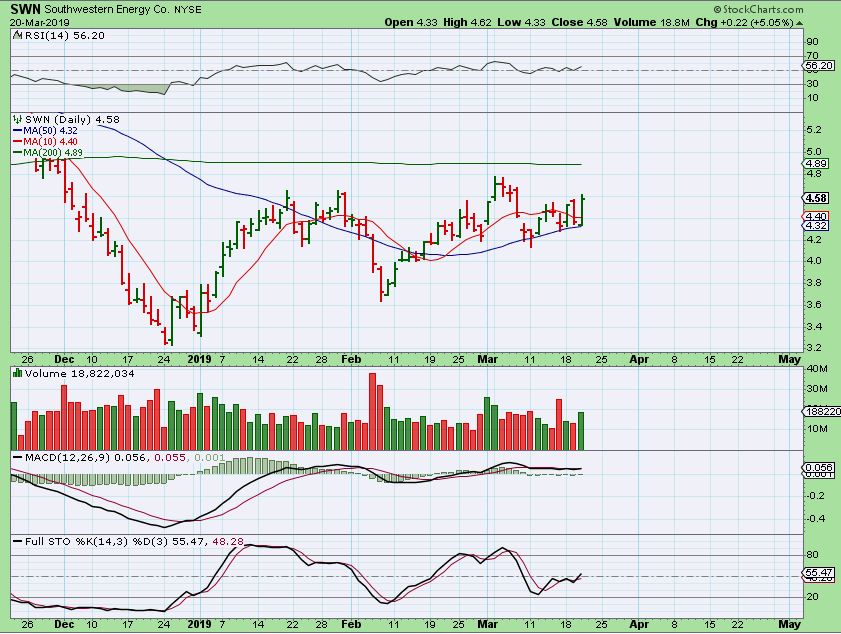Click the 20-Mar-2019 date label

[40, 23]
